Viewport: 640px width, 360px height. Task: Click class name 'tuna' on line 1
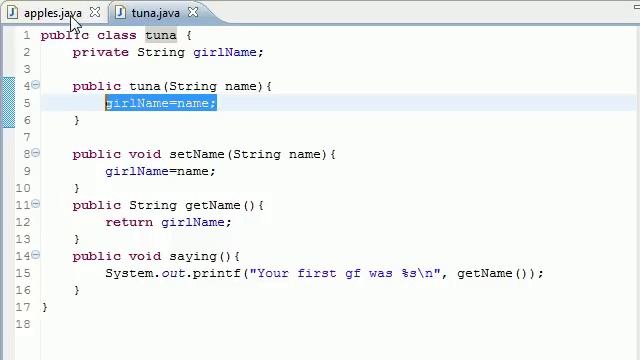tap(161, 35)
